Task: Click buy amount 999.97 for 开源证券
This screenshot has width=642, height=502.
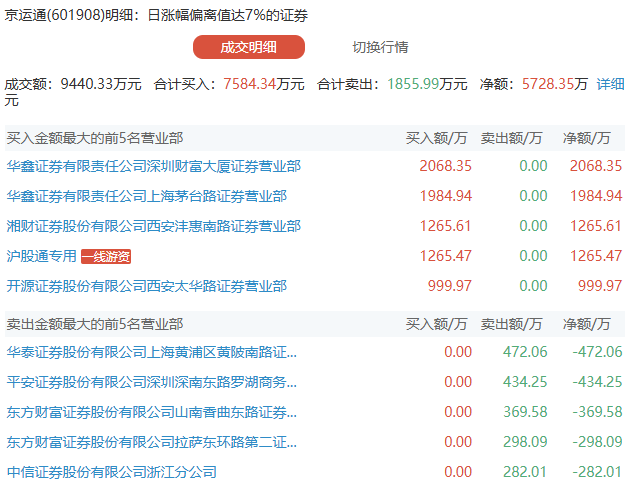Action: click(450, 286)
